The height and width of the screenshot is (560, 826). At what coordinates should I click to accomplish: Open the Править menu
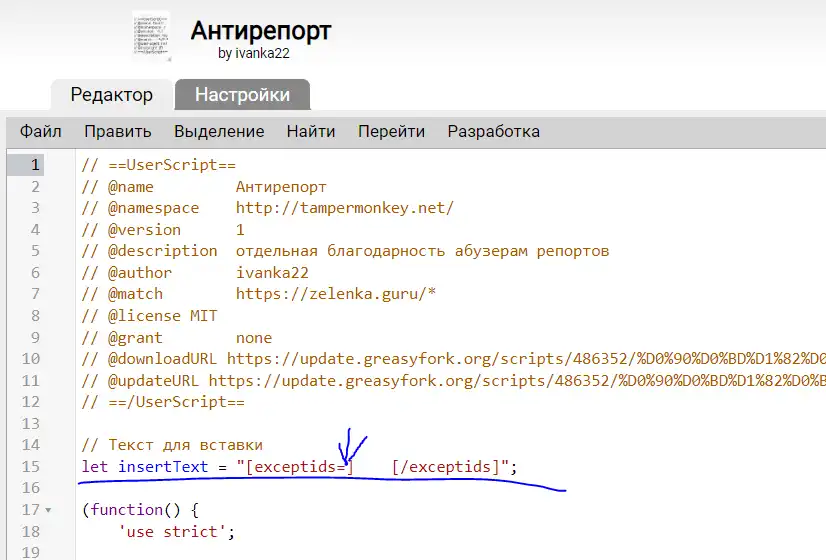[118, 131]
